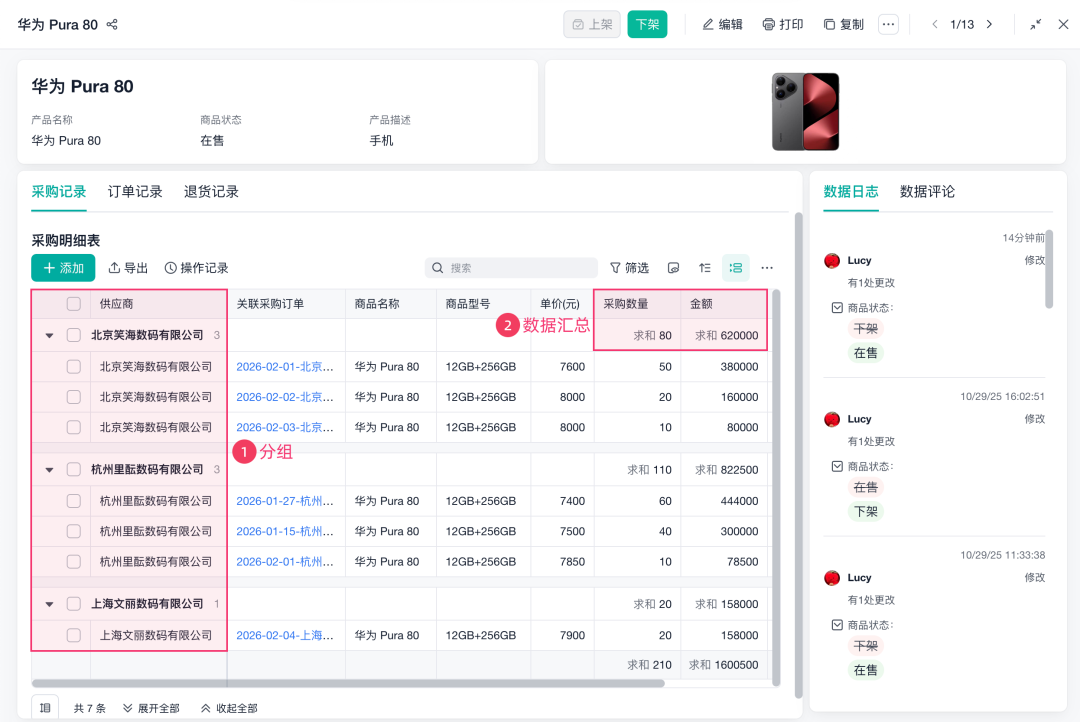Open order link 2026-01-27-杭州…

(284, 502)
